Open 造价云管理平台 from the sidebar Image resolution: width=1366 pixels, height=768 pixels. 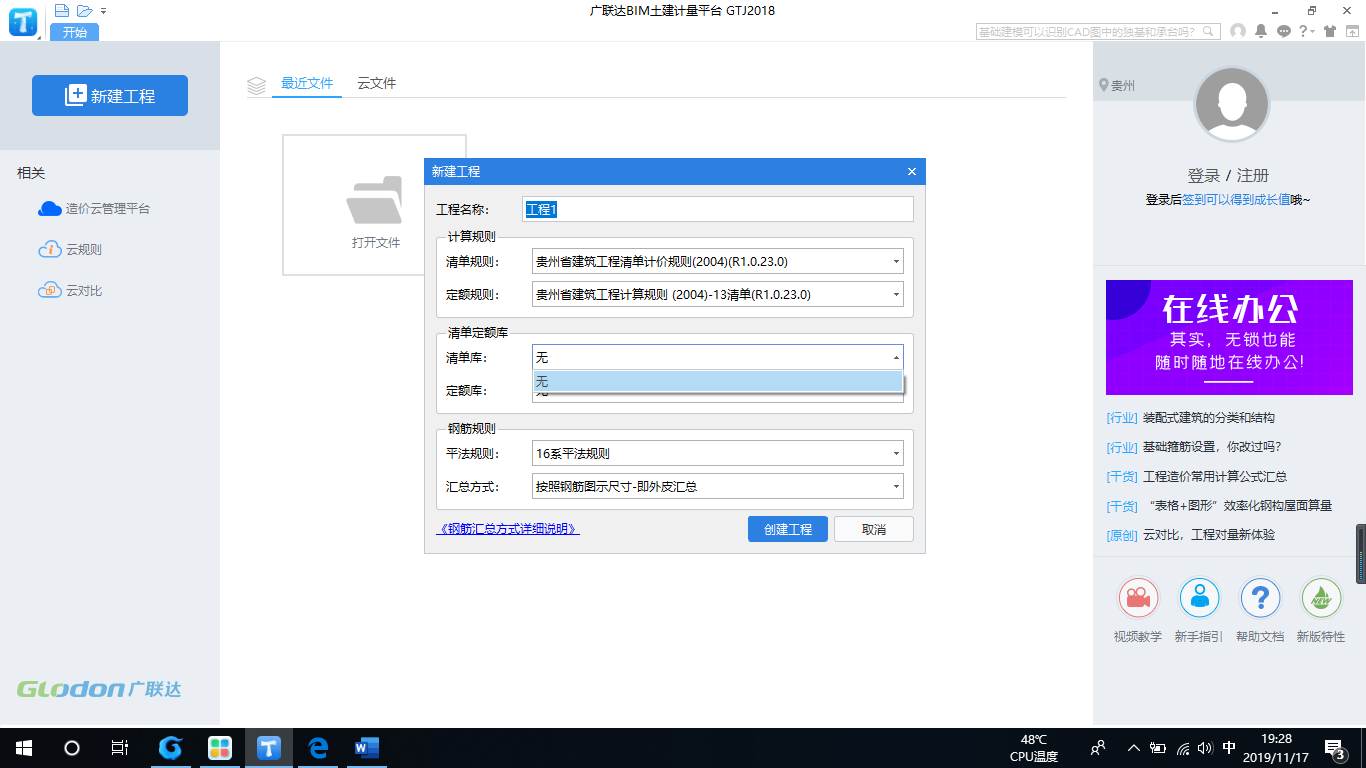[x=94, y=209]
